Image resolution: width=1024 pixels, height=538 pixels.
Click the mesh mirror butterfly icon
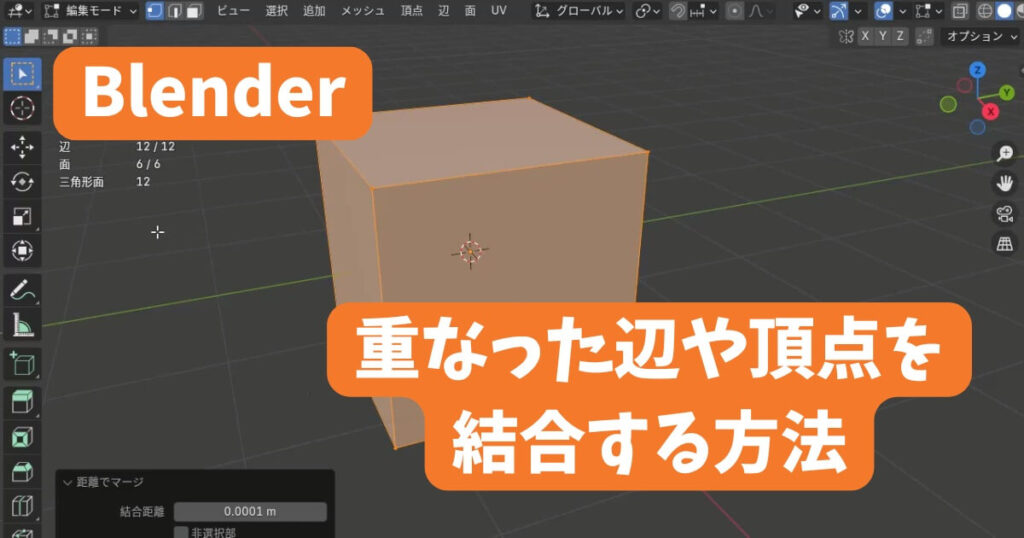coord(846,37)
